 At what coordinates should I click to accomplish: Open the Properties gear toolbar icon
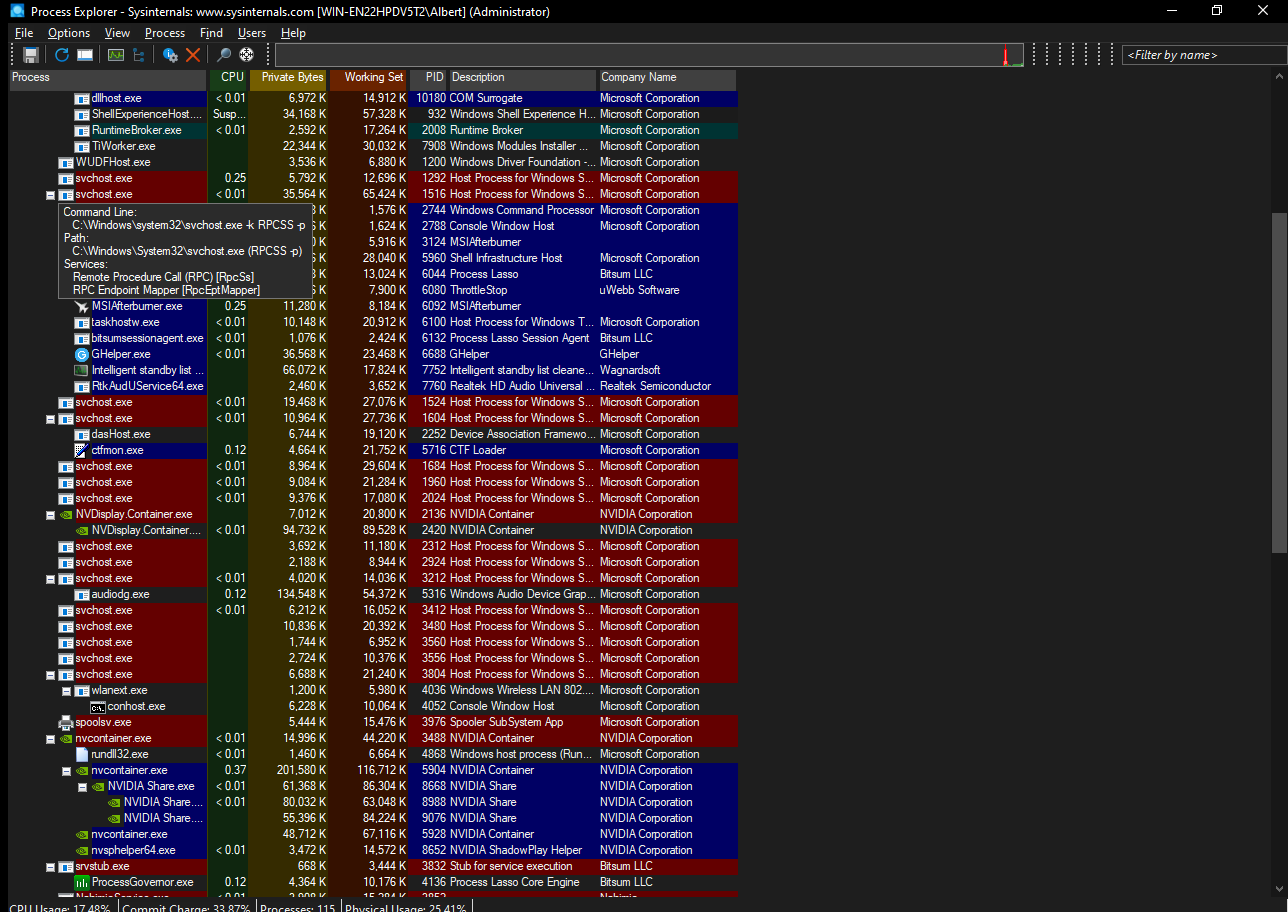pos(170,55)
